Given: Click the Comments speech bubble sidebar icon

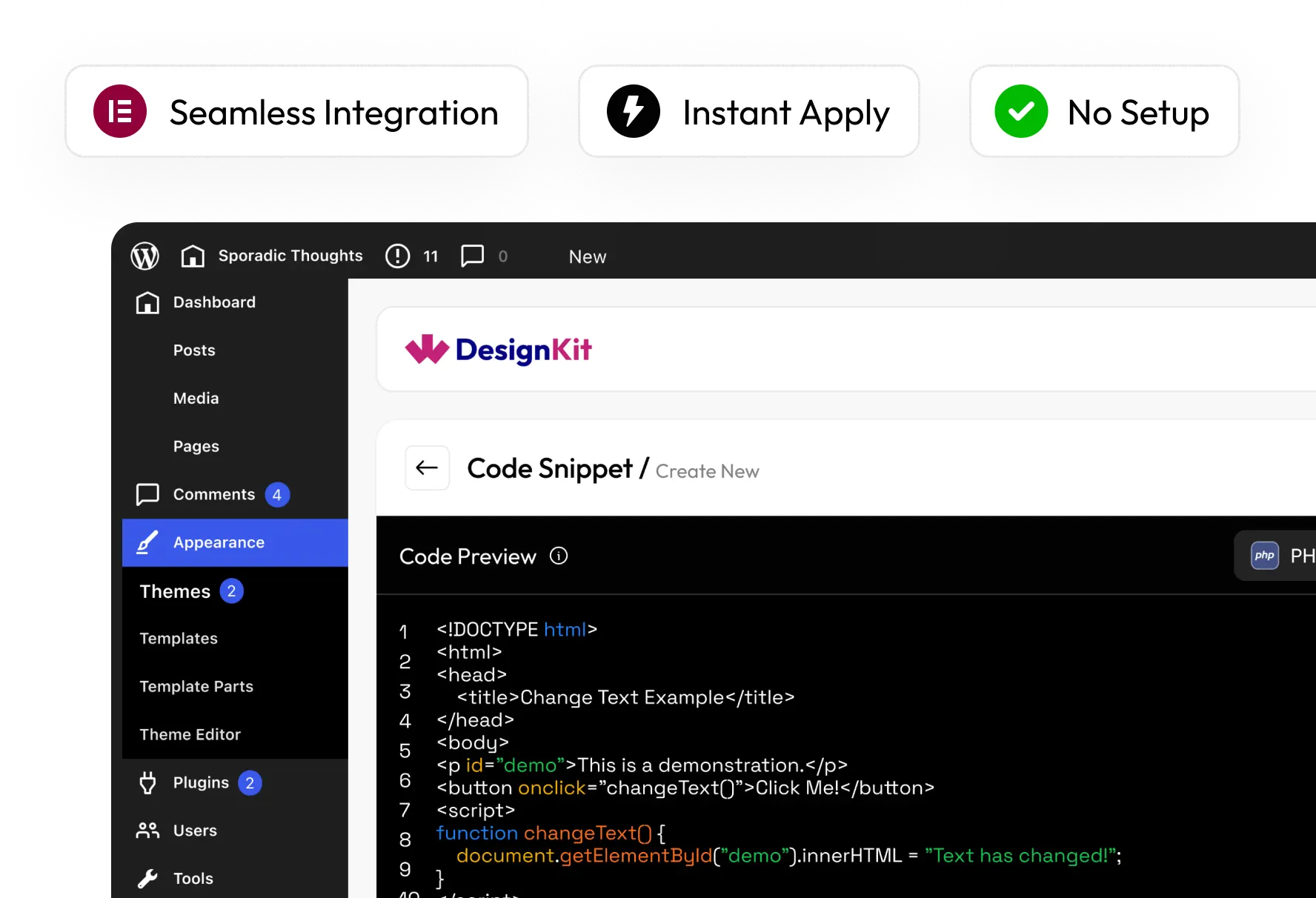Looking at the screenshot, I should (x=147, y=494).
